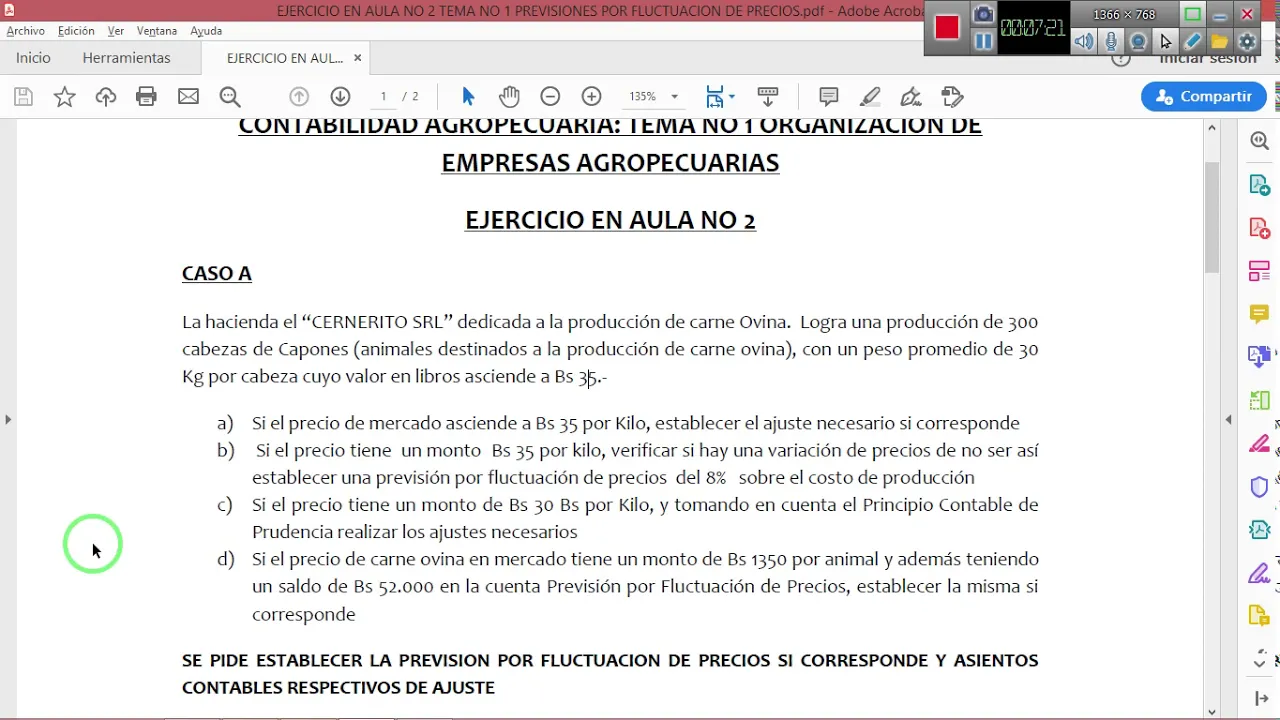The image size is (1280, 720).
Task: Click the 1366 × 768 resolution label
Action: tap(1124, 15)
